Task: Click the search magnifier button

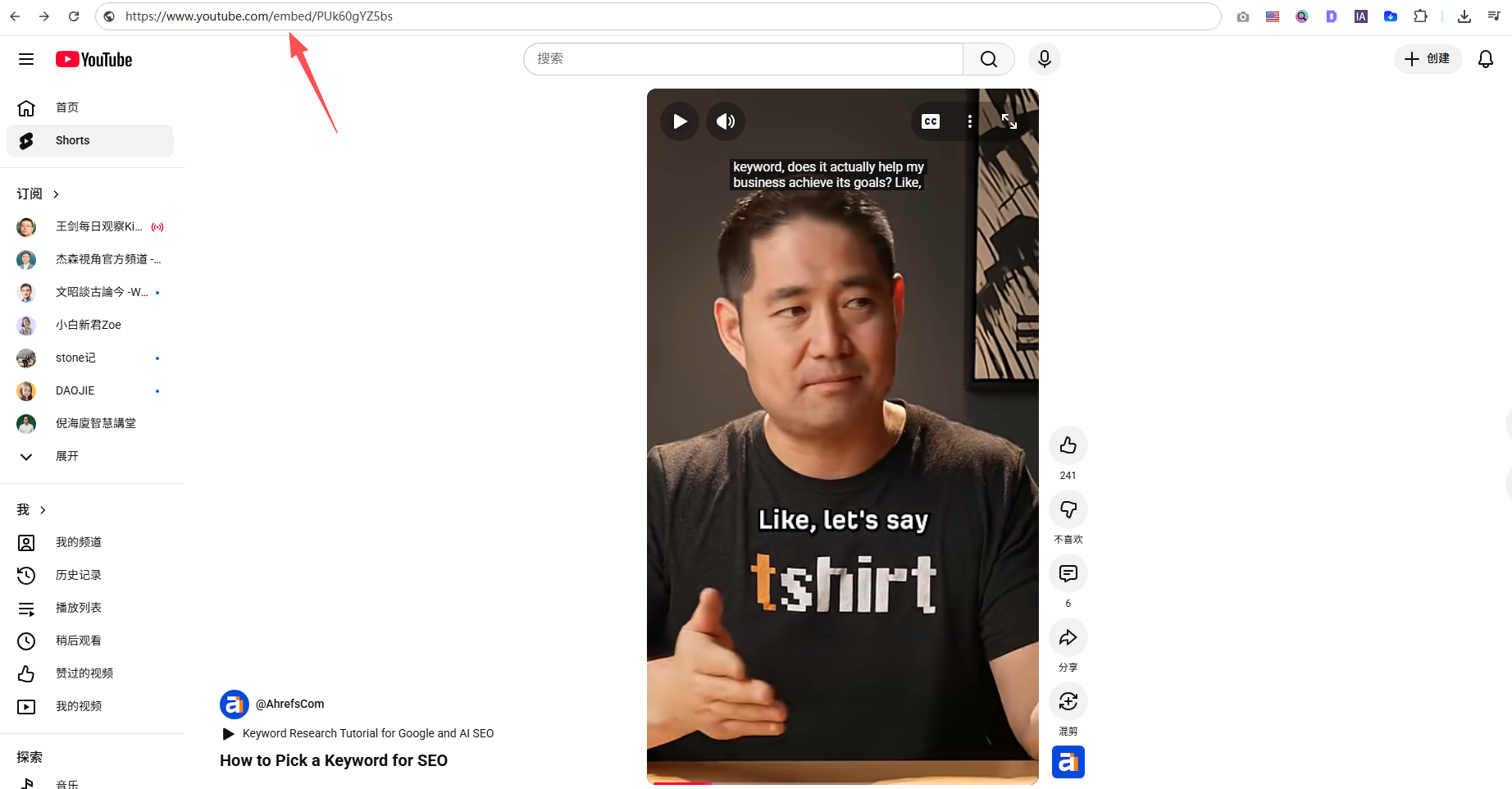Action: click(989, 59)
